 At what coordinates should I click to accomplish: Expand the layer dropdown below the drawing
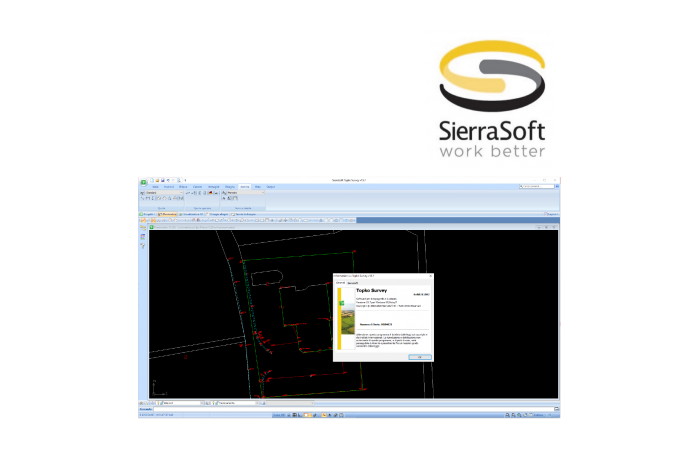(x=202, y=403)
